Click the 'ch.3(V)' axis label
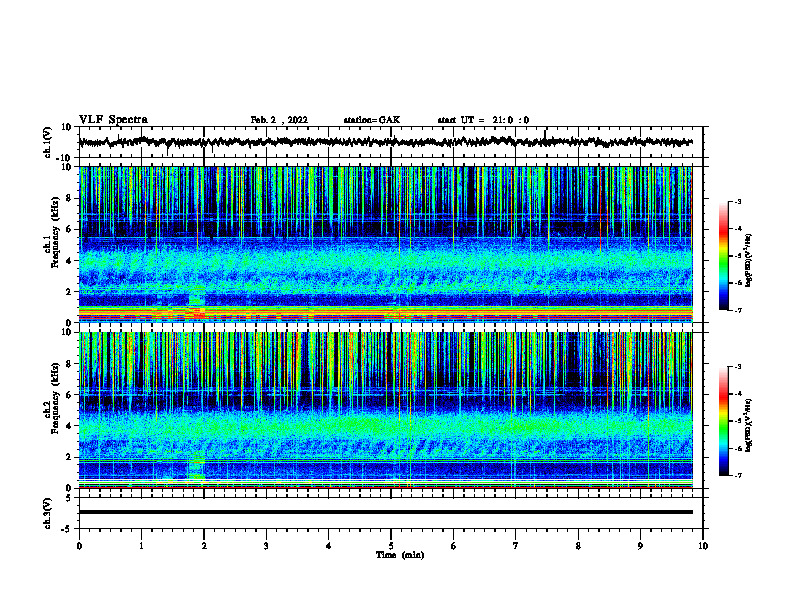The height and width of the screenshot is (612, 792). pyautogui.click(x=48, y=513)
